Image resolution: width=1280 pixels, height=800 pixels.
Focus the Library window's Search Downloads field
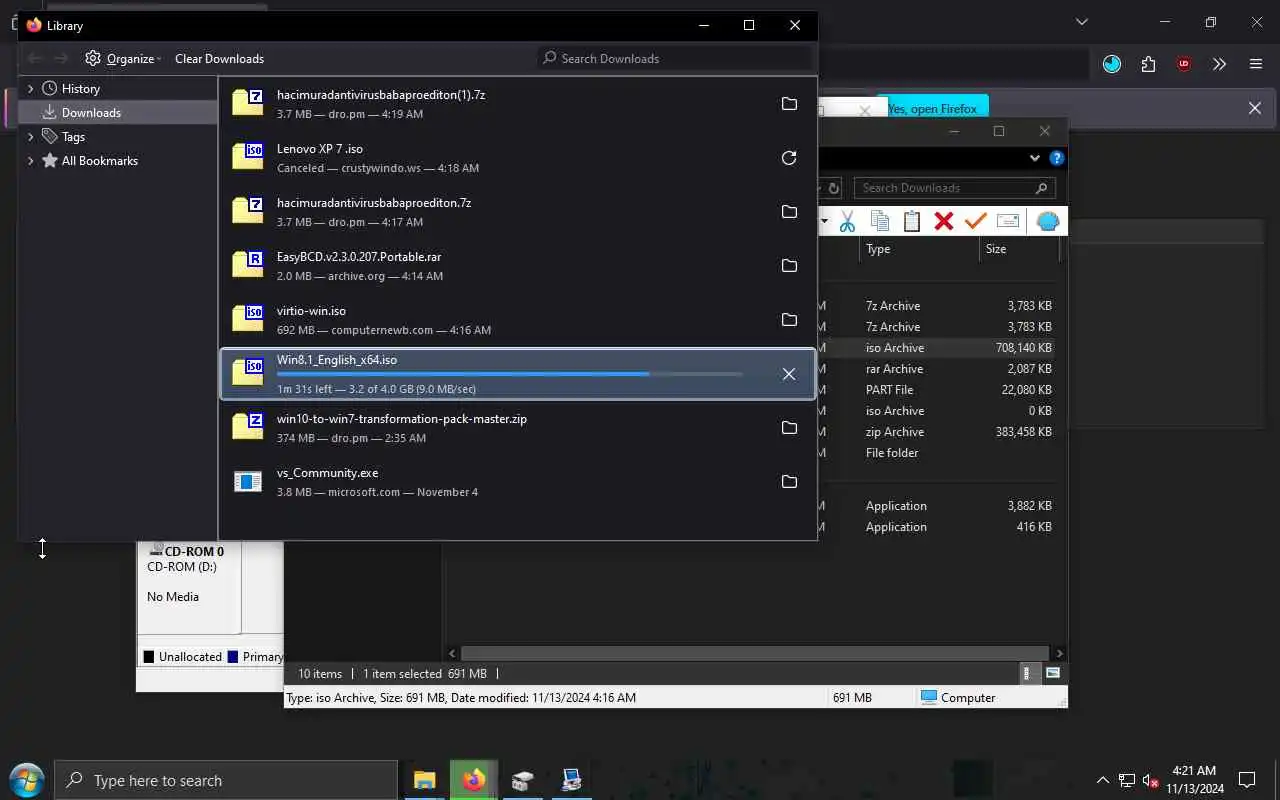tap(676, 58)
